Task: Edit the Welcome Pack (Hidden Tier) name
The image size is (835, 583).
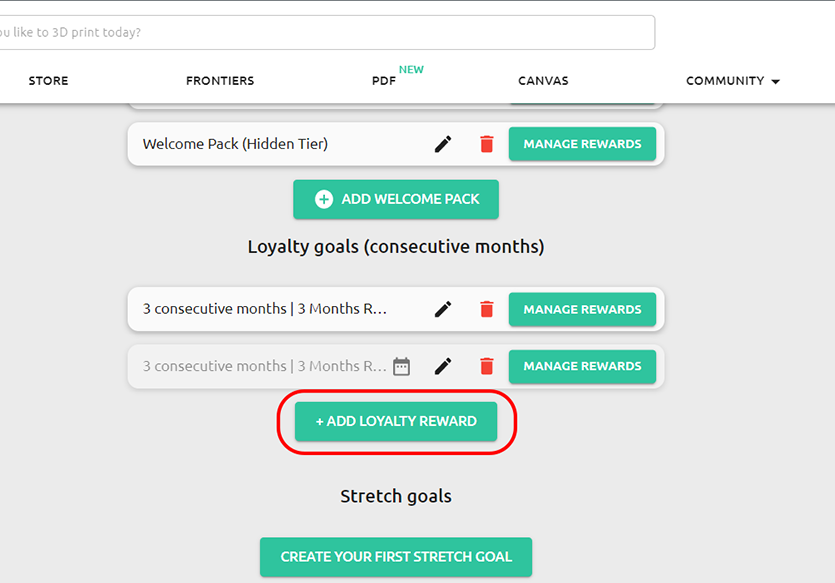Action: click(442, 144)
